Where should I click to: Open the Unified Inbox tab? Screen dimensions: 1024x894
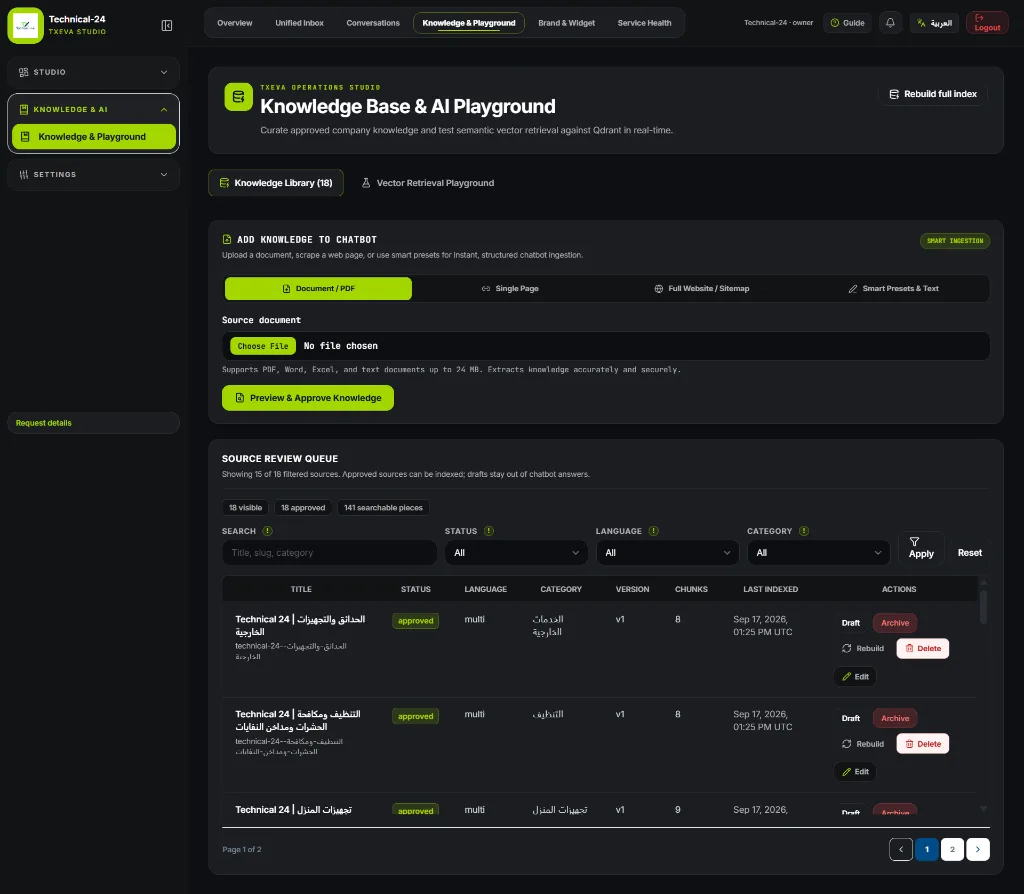(x=299, y=23)
